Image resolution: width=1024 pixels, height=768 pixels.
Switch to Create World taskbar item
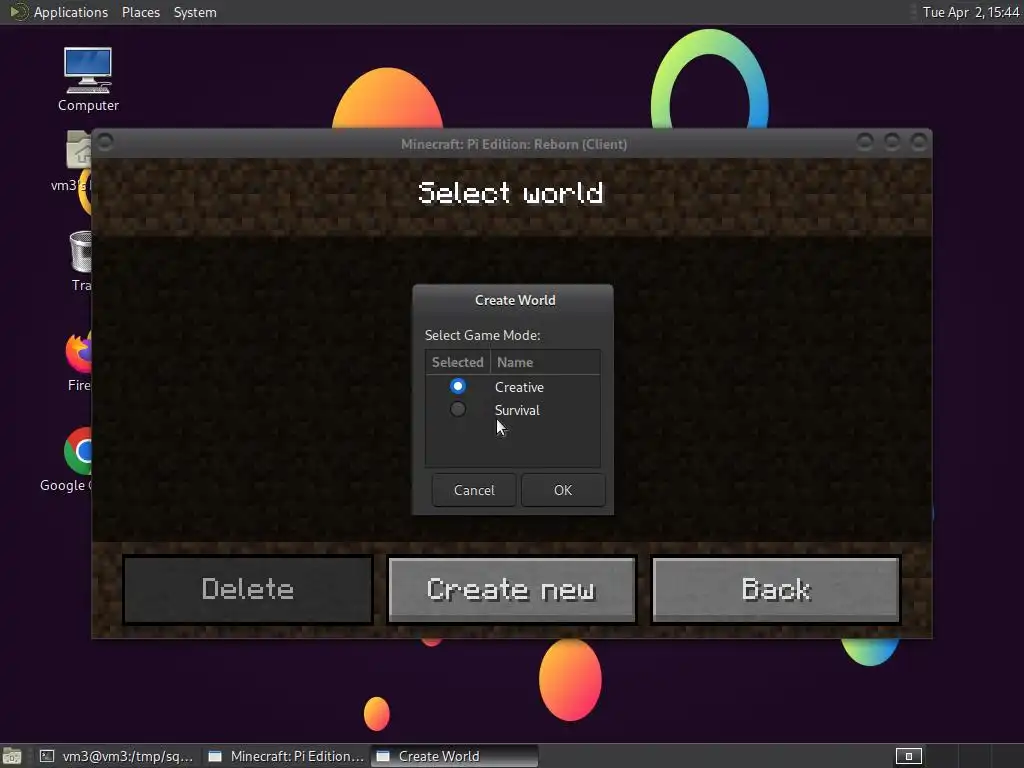(x=455, y=756)
